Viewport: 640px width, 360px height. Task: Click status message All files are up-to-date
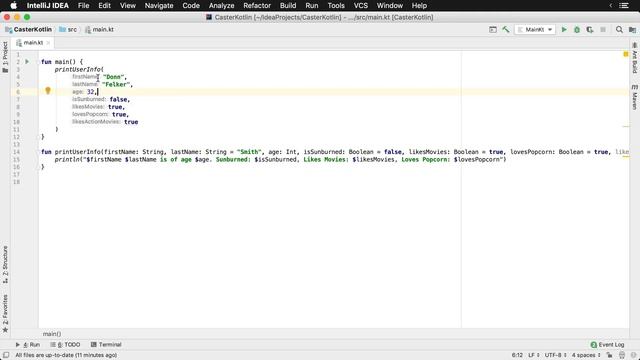[66, 355]
